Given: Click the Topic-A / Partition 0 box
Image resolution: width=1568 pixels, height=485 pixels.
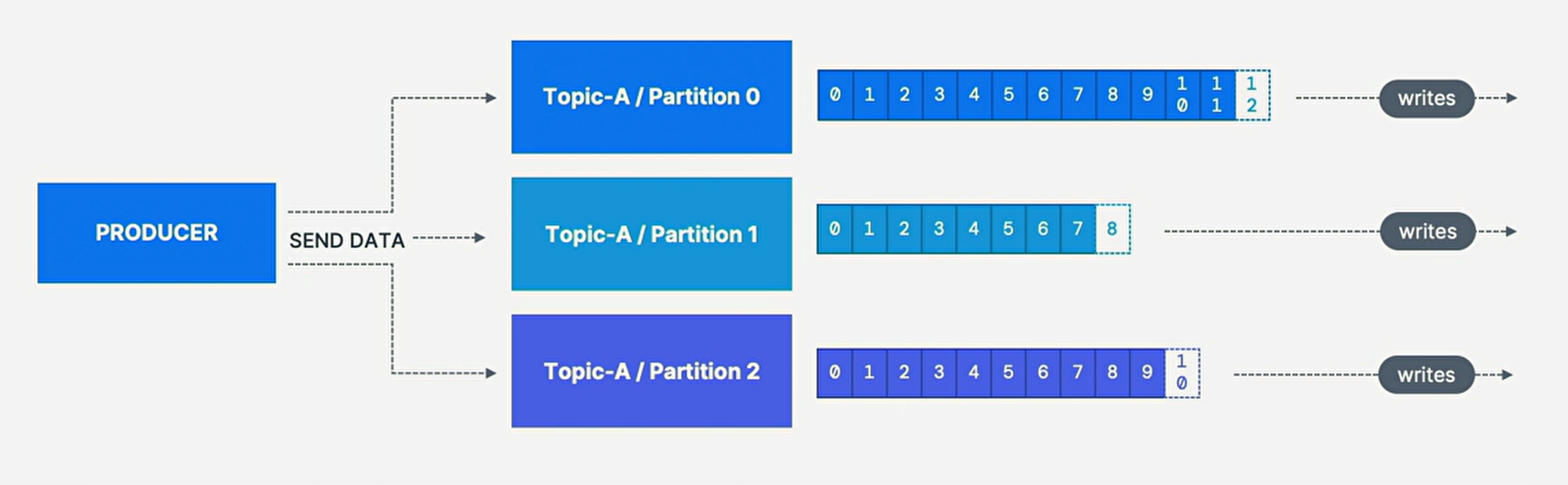Looking at the screenshot, I should [x=651, y=97].
